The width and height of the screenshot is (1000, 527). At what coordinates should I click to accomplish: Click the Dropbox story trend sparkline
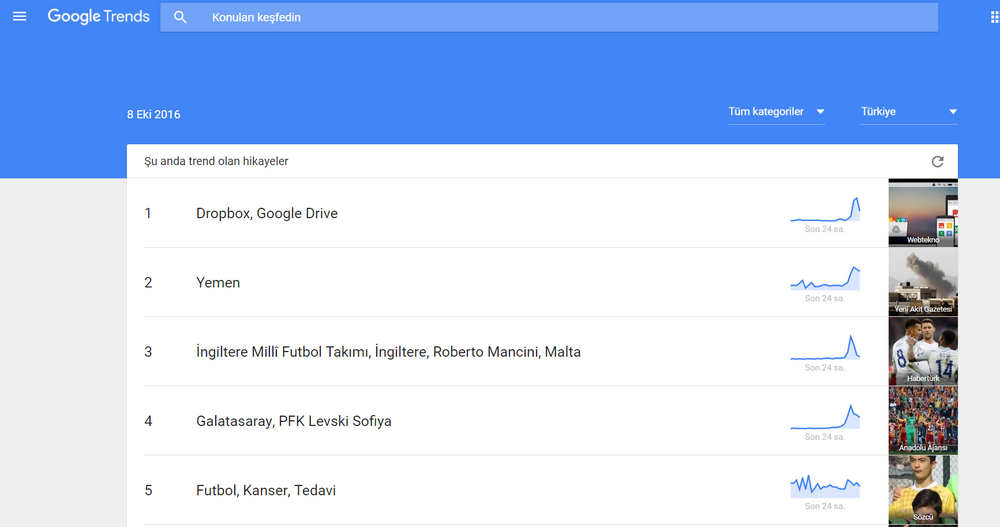(x=825, y=211)
